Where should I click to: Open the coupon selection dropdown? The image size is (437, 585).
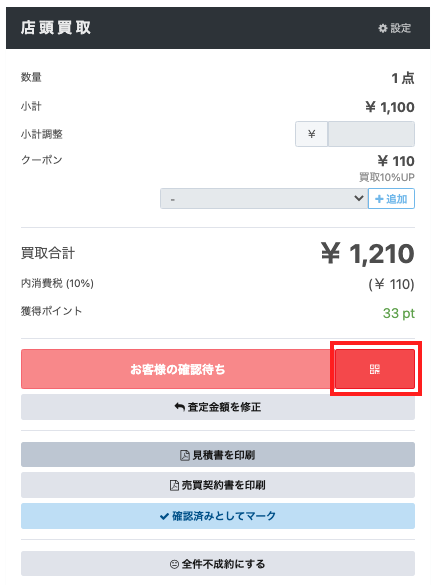pos(264,198)
